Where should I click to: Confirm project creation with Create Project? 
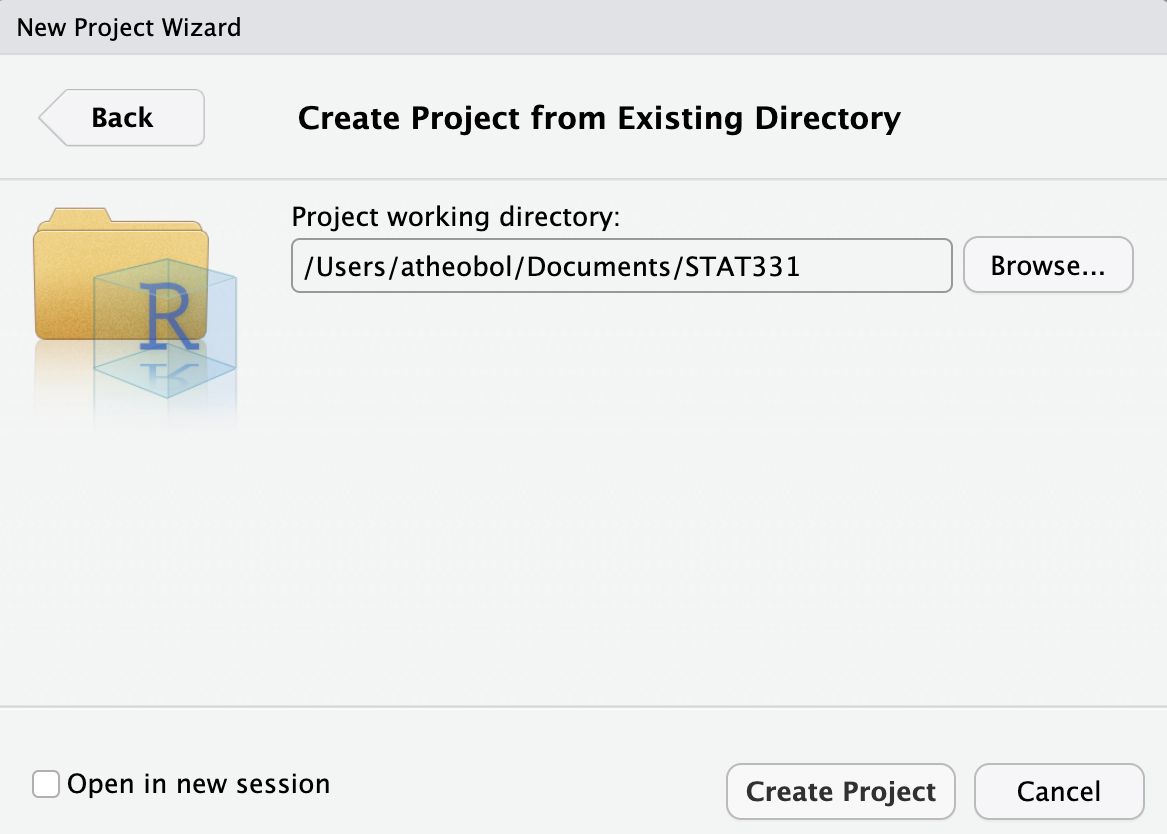point(840,791)
